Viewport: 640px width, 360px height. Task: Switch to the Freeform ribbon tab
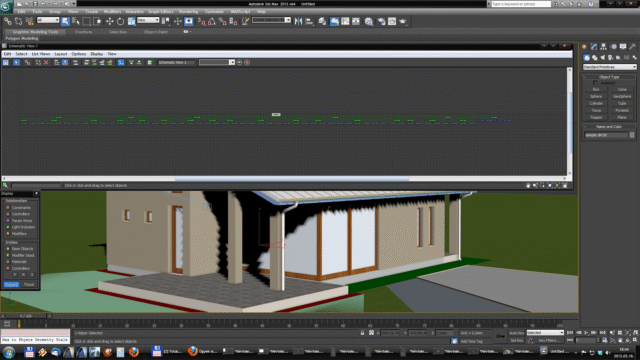(83, 32)
